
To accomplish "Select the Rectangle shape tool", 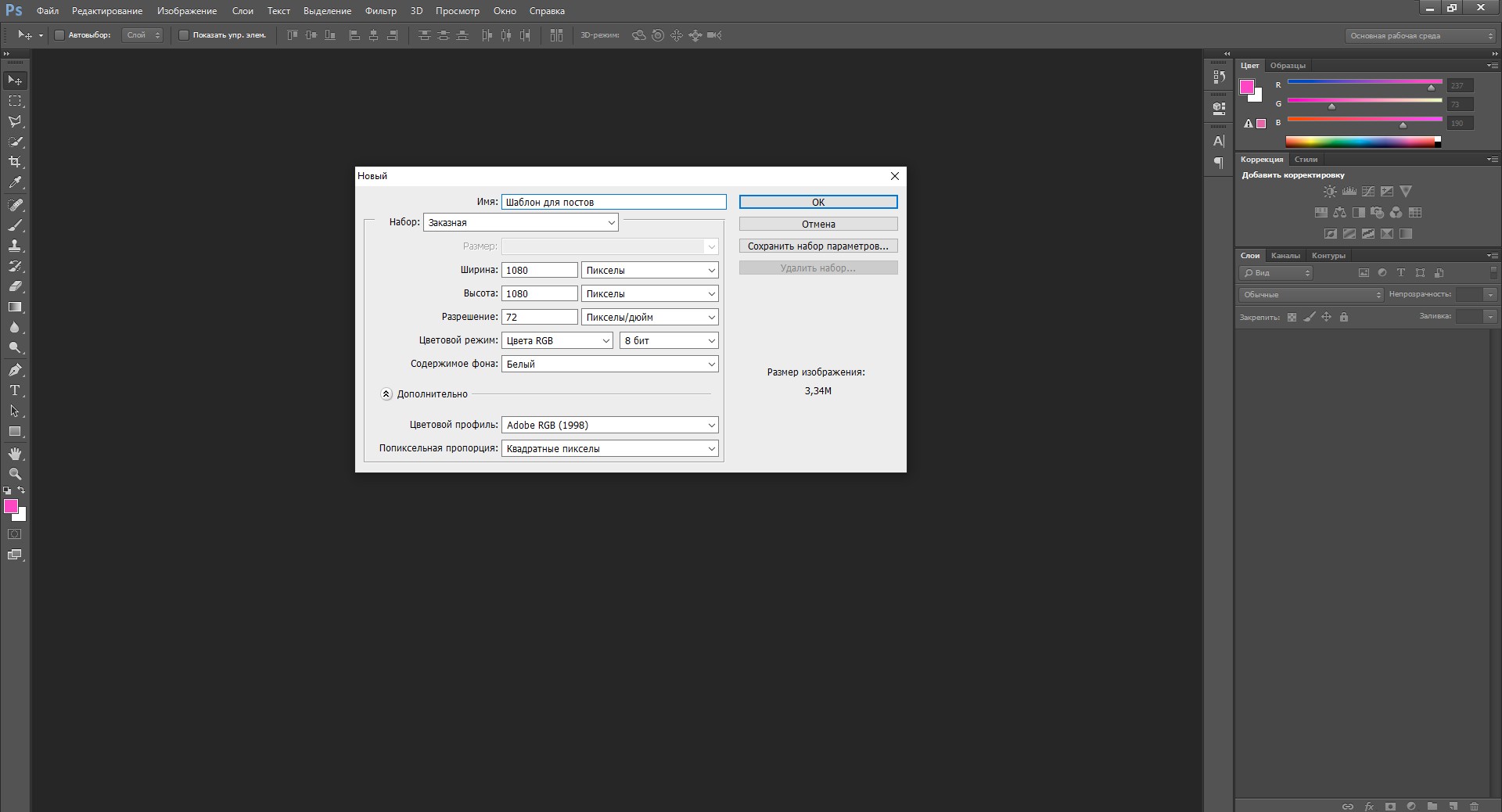I will click(15, 431).
